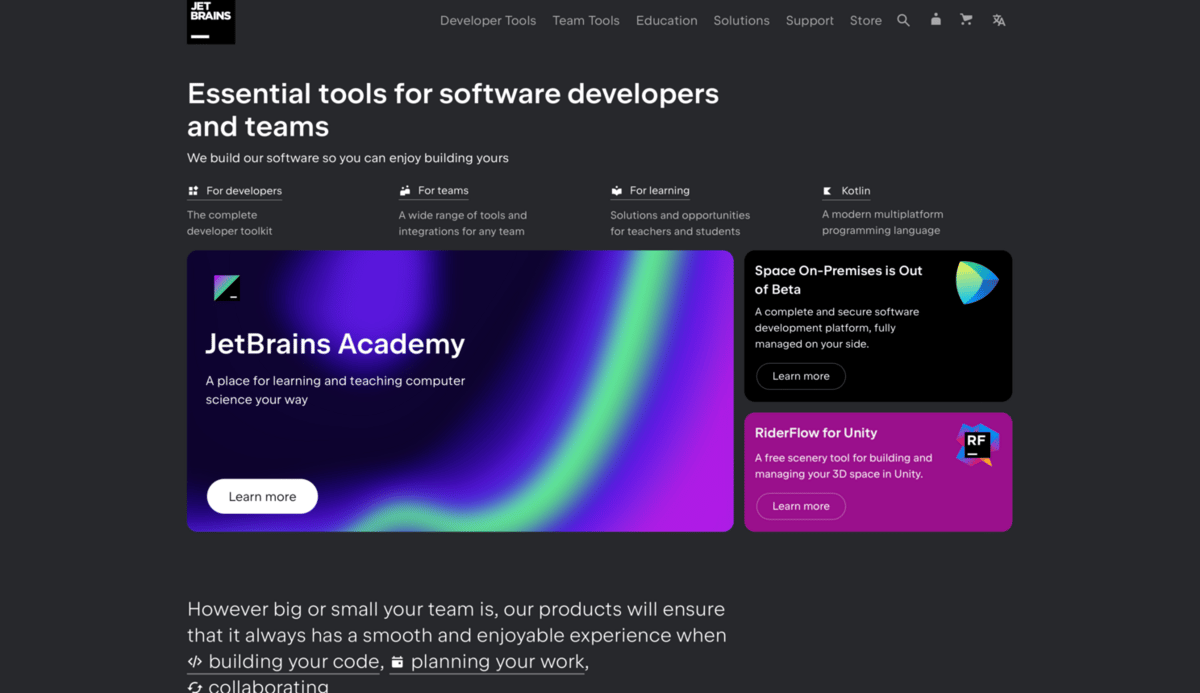Click the graduation icon beside For learning
Image resolution: width=1200 pixels, height=693 pixels.
(x=617, y=191)
